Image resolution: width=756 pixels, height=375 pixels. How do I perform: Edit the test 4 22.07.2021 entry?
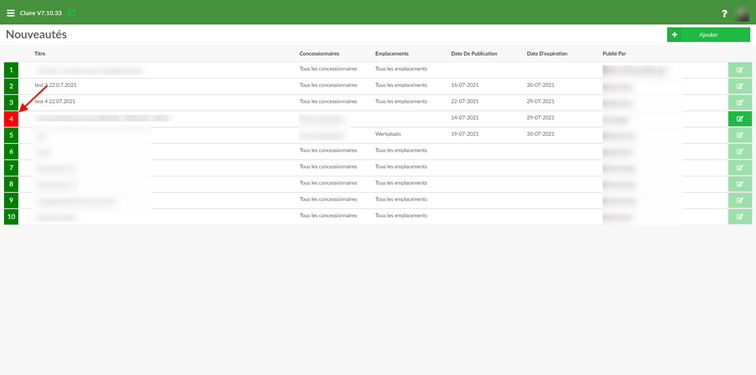coord(740,103)
